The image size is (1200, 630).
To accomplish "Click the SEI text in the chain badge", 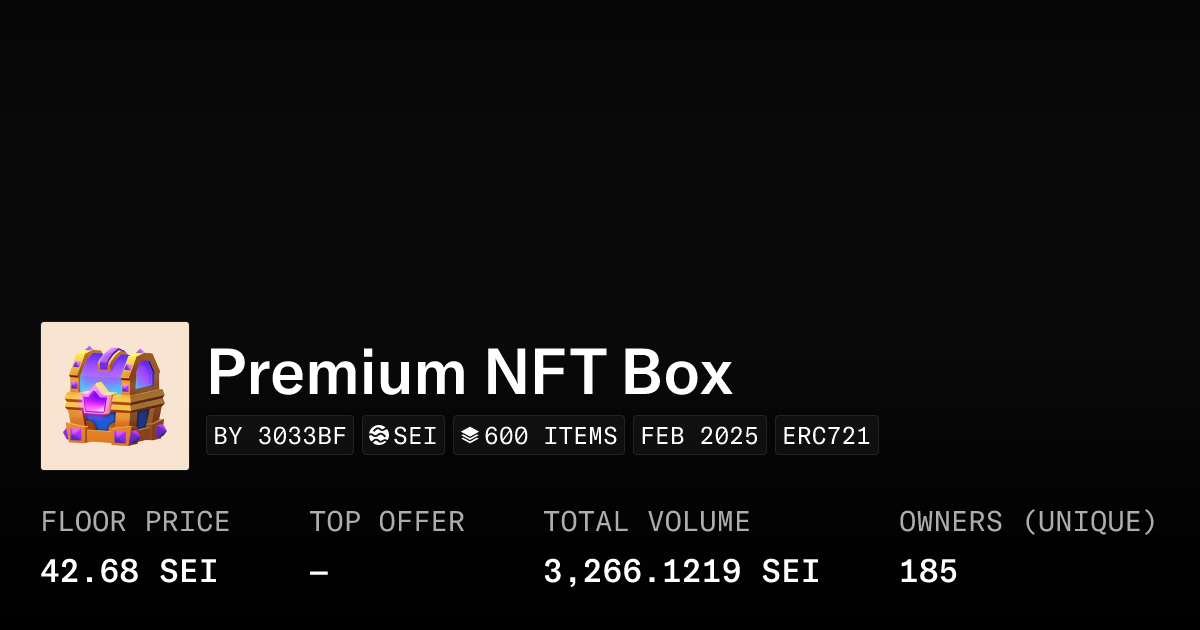I will pyautogui.click(x=415, y=436).
